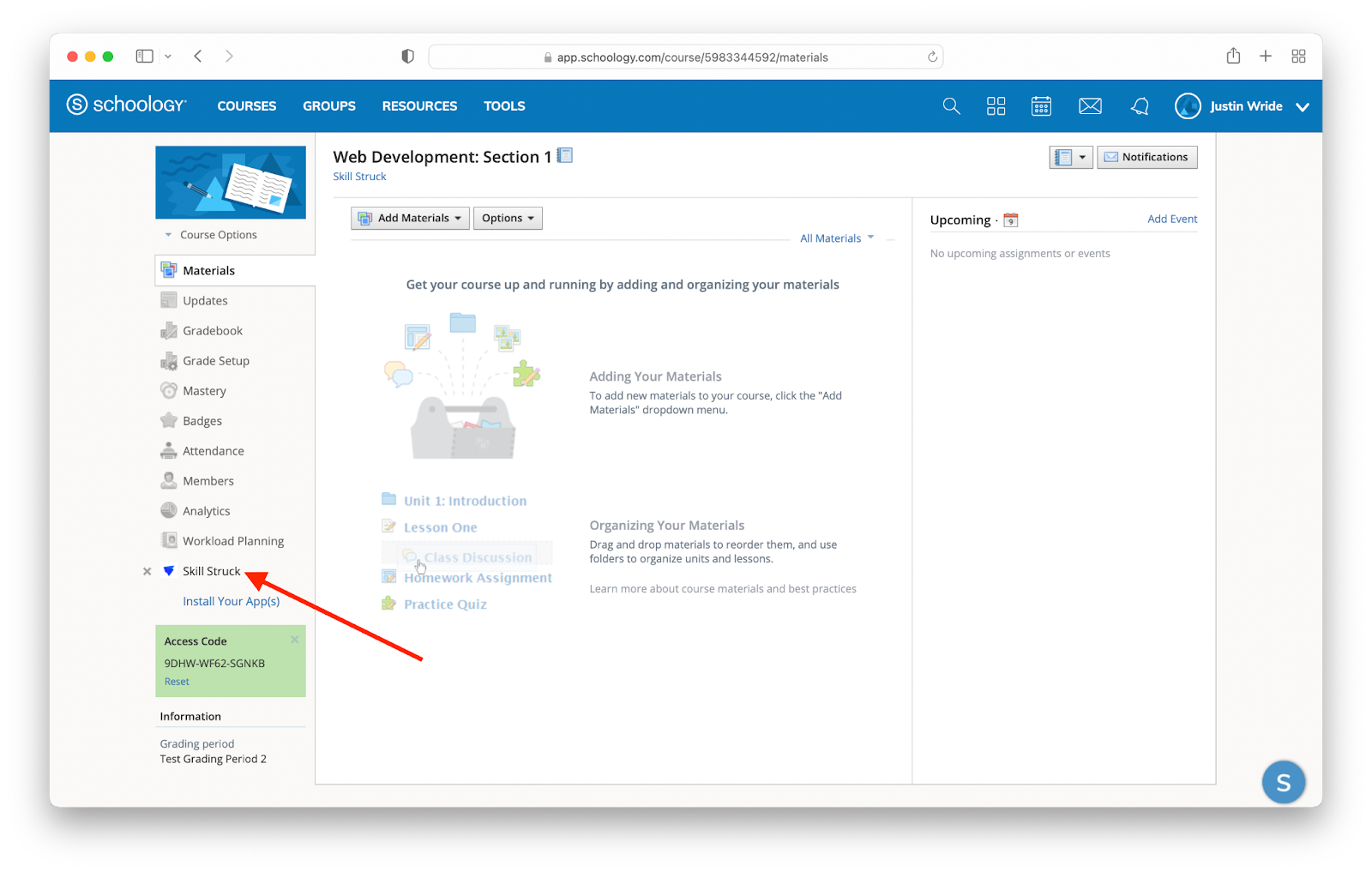Click the Safari address bar
The image size is (1372, 872).
(x=686, y=57)
